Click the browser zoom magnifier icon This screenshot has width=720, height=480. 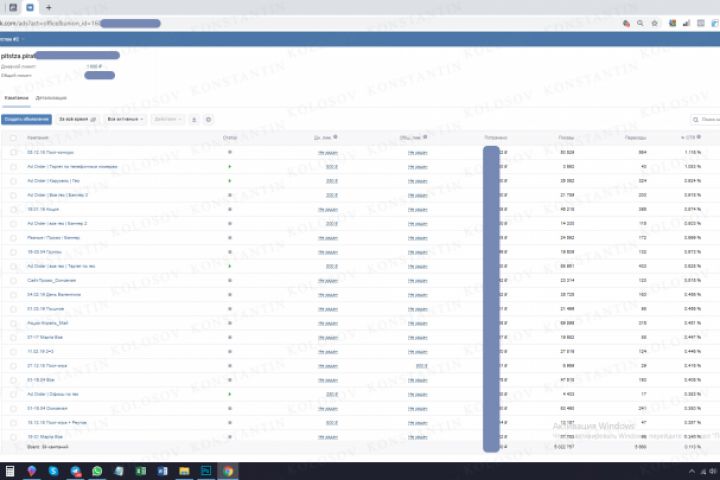(640, 23)
